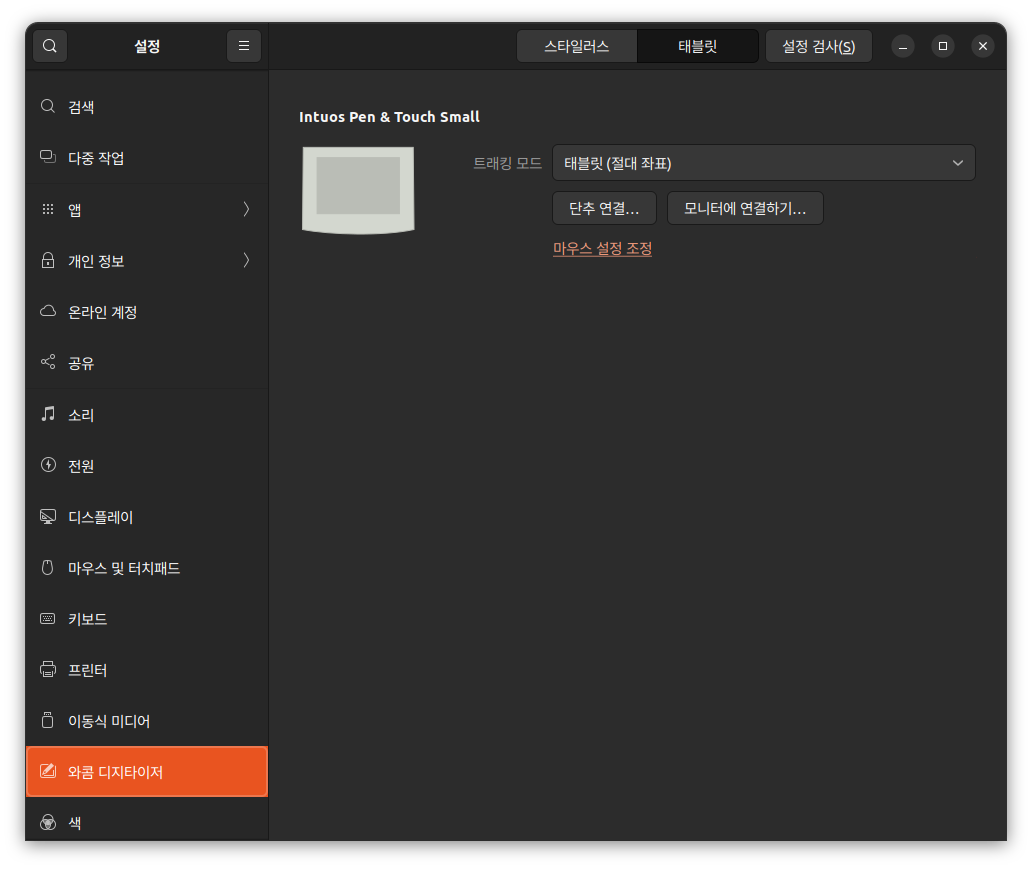Click the 키보드 keyboard icon
The height and width of the screenshot is (869, 1032).
point(47,618)
